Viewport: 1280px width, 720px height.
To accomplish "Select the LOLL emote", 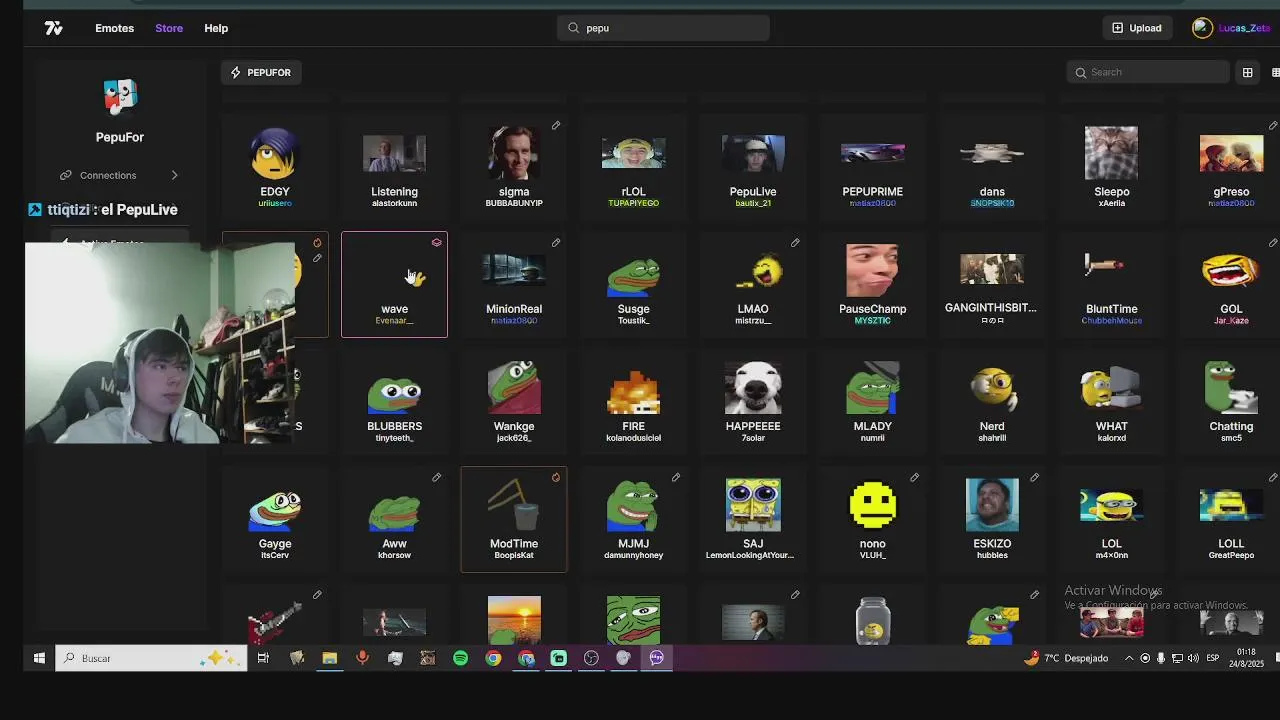I will pyautogui.click(x=1231, y=519).
